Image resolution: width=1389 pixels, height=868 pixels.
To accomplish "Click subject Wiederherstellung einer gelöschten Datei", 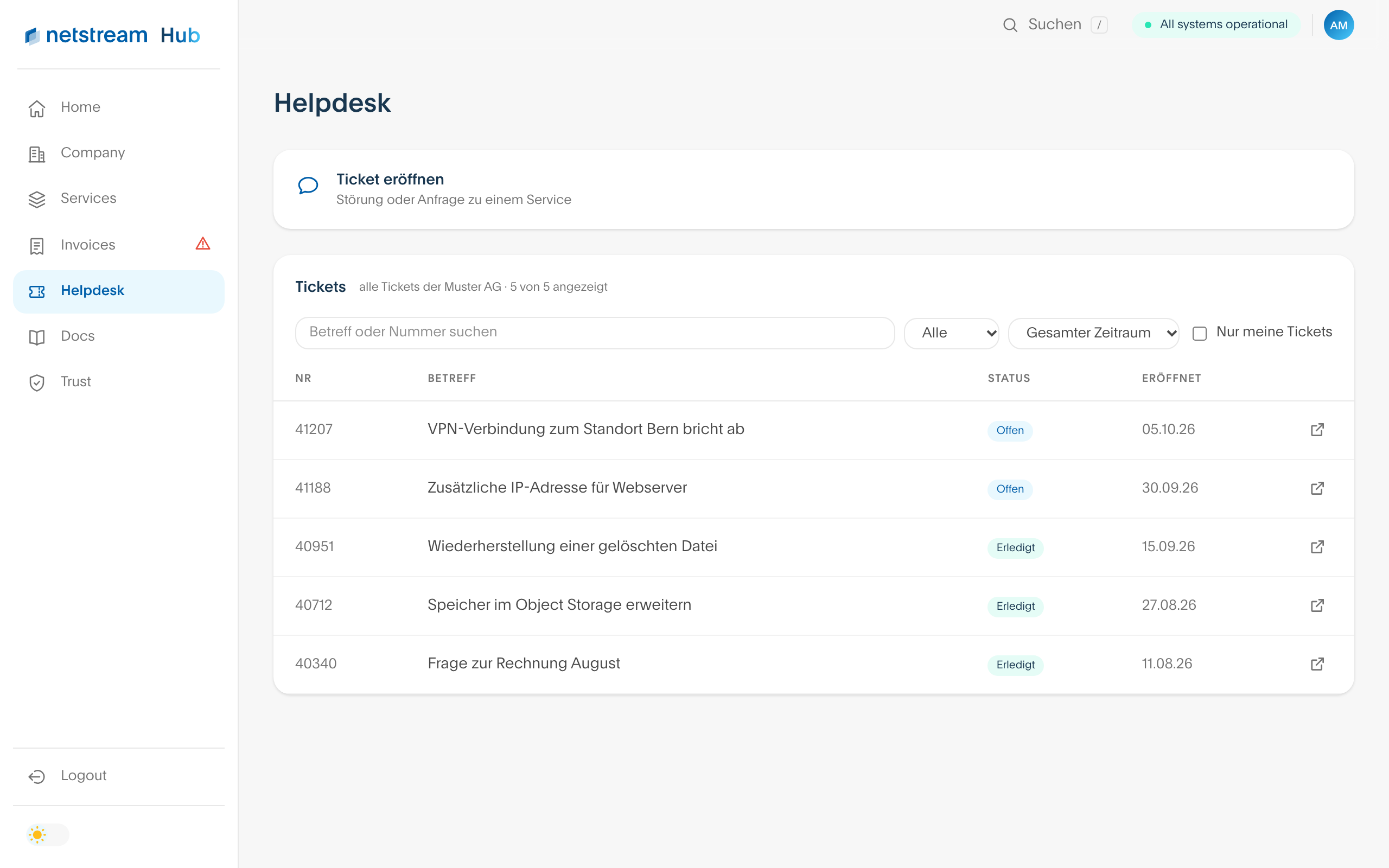I will [x=572, y=546].
